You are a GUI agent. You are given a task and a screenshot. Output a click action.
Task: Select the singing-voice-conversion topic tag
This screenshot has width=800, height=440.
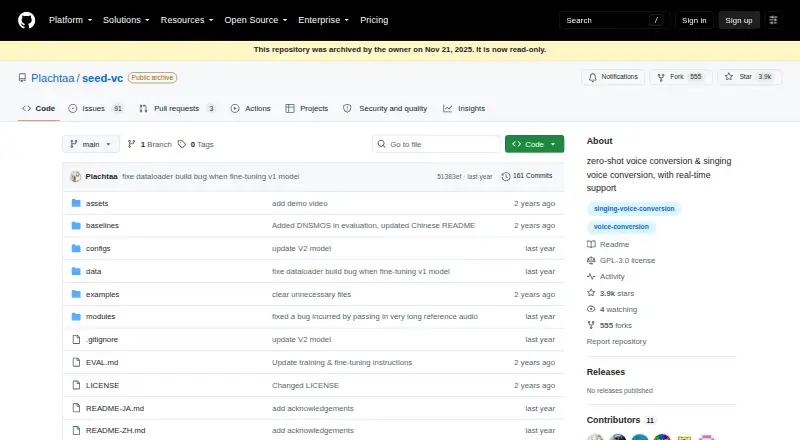[634, 209]
